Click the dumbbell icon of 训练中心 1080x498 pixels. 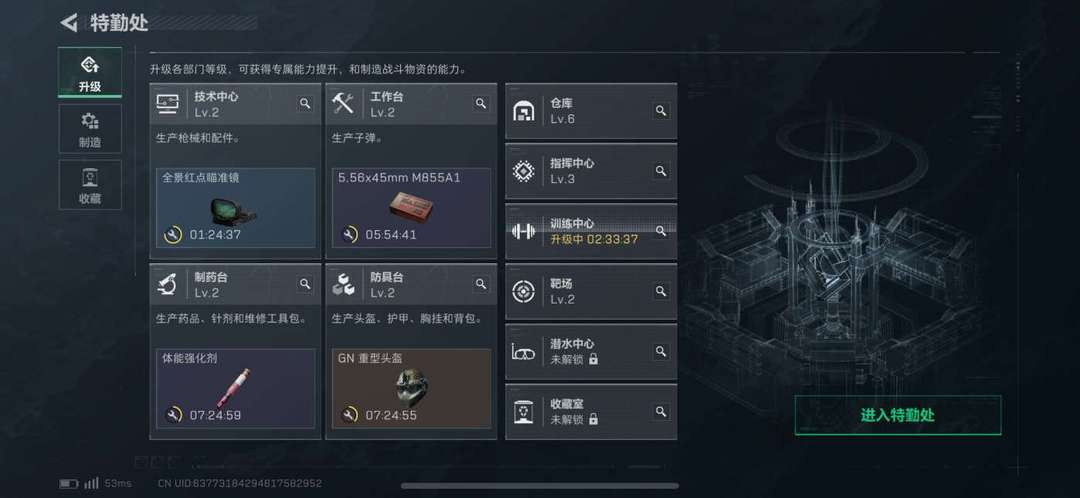tap(523, 231)
